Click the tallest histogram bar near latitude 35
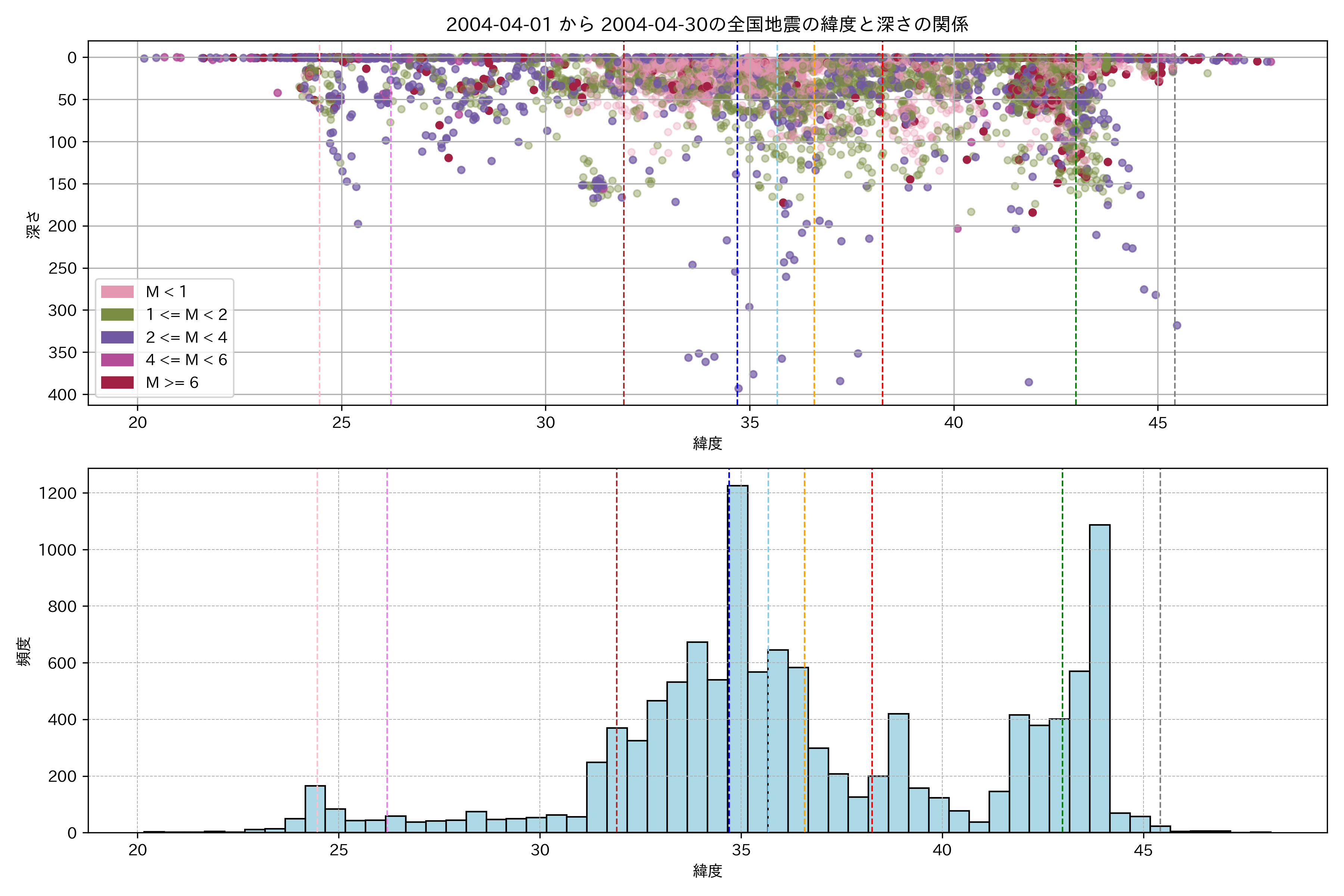Viewport: 1344px width, 896px height. [x=738, y=657]
